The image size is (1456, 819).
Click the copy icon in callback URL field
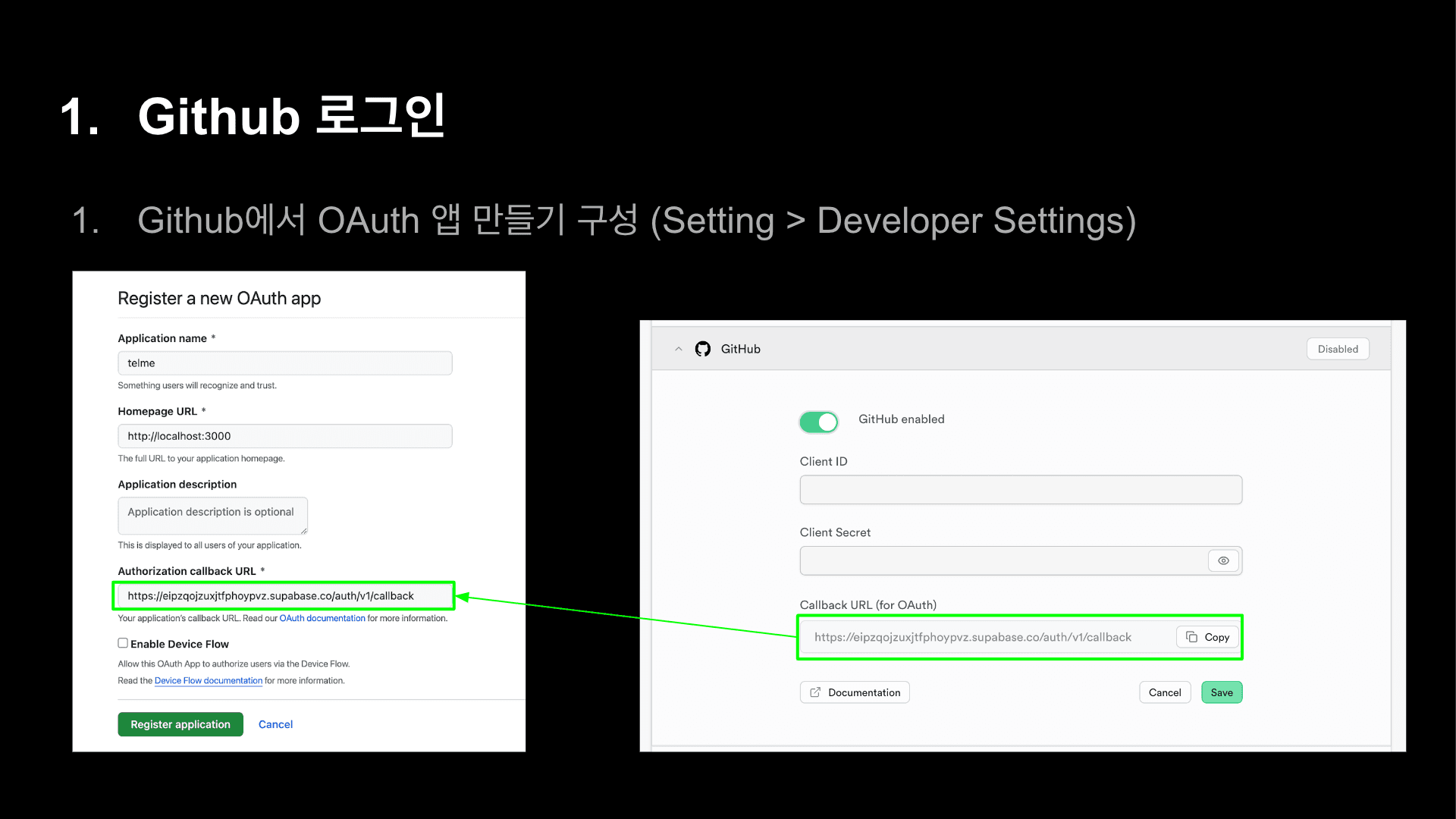[x=1191, y=637]
